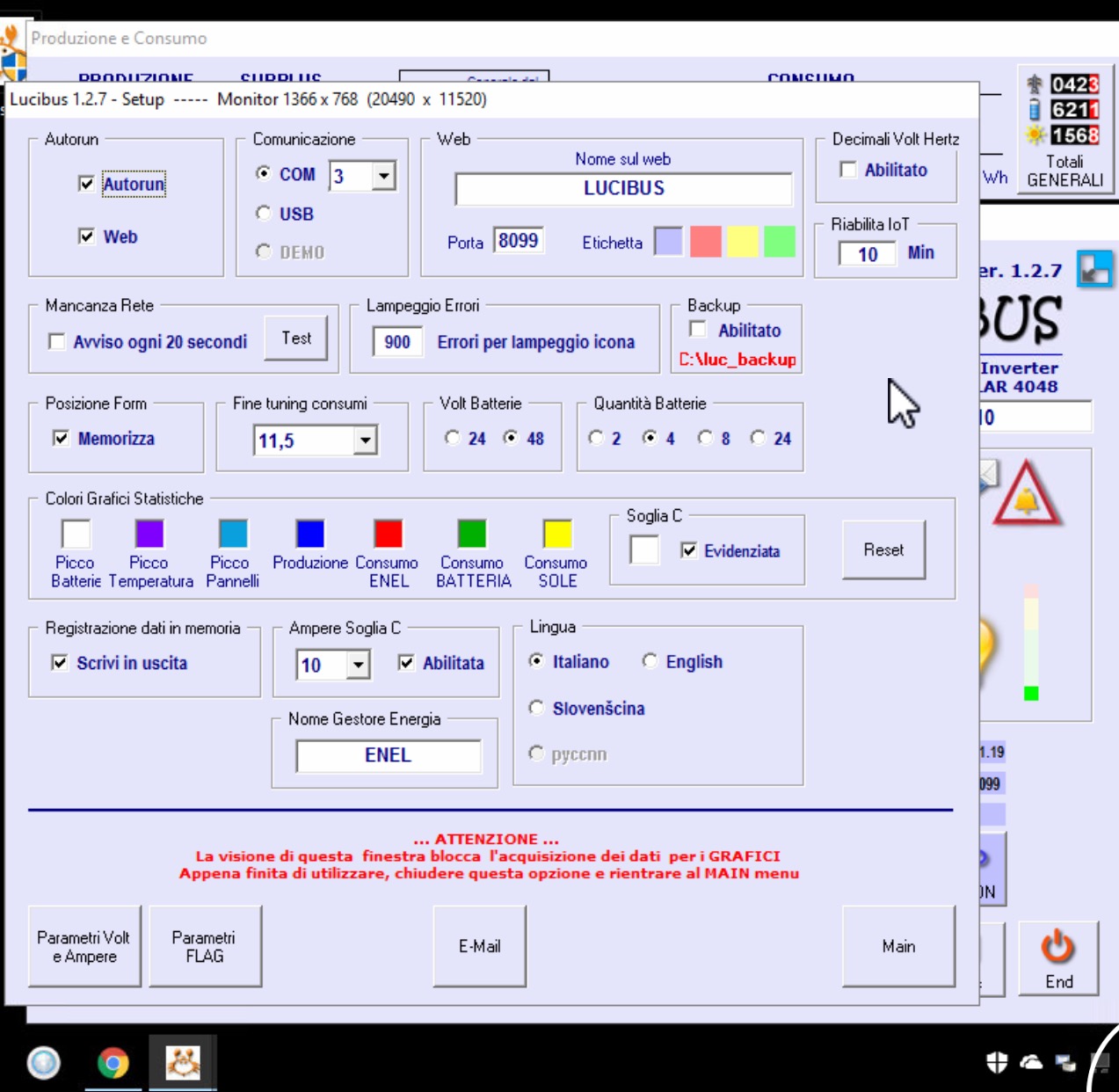The height and width of the screenshot is (1092, 1119).
Task: Click Nome sul web LUCIBUS field
Action: click(x=623, y=188)
